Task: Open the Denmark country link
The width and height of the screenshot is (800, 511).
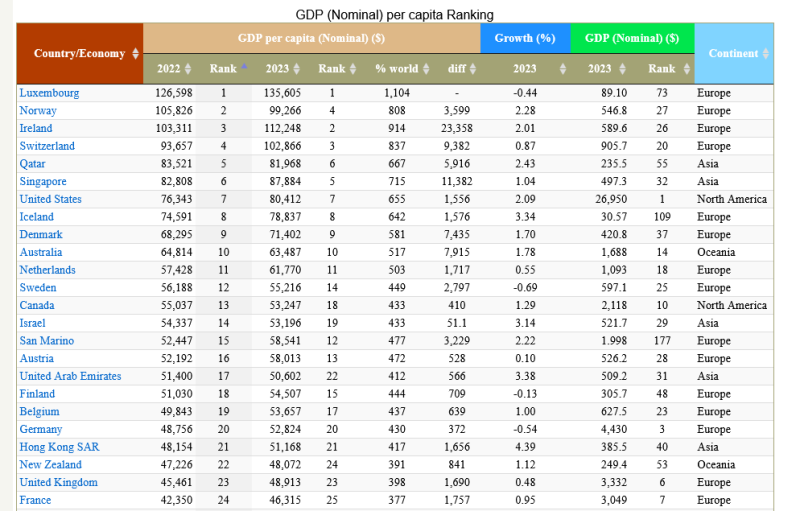Action: point(41,235)
